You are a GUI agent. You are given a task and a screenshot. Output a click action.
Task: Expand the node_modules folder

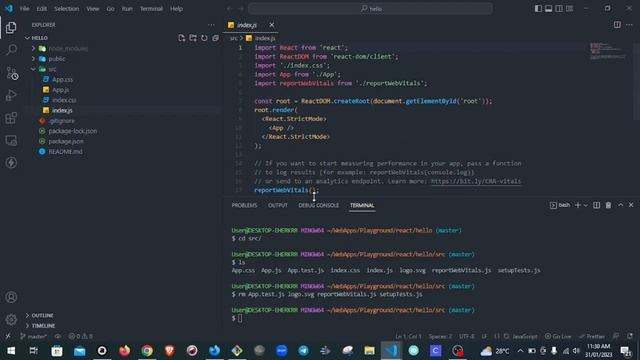[33, 48]
